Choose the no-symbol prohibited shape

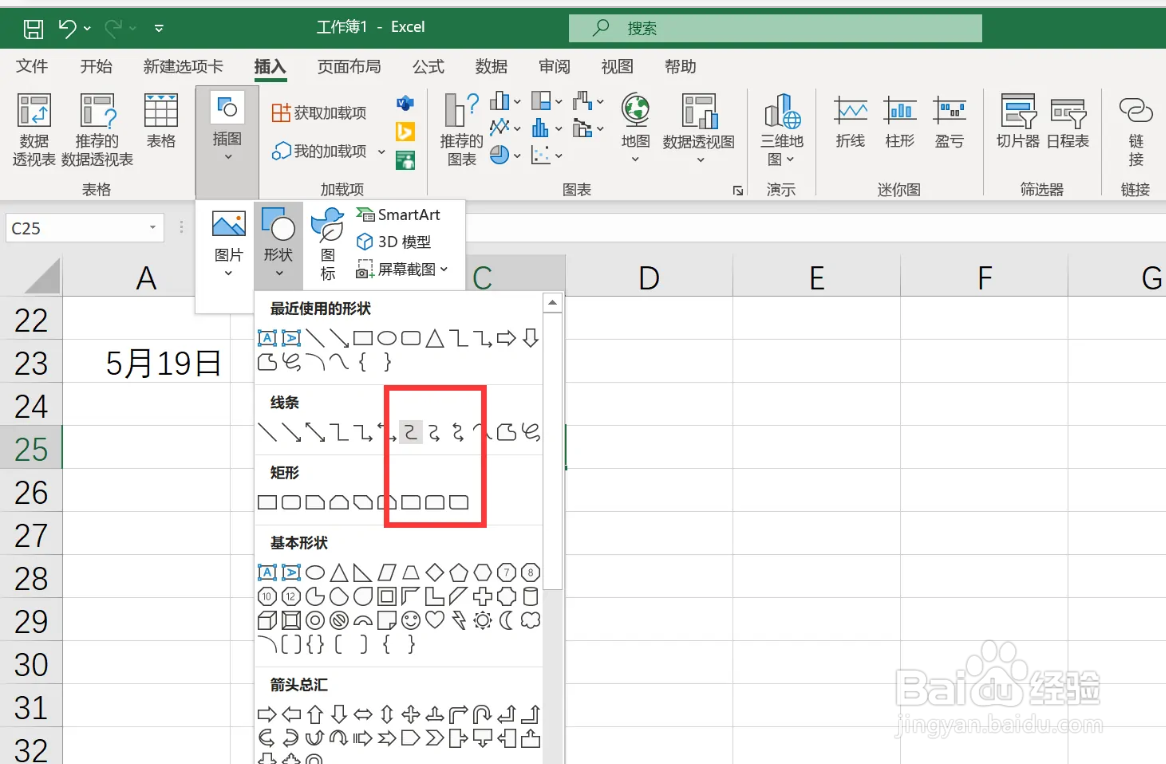(339, 620)
